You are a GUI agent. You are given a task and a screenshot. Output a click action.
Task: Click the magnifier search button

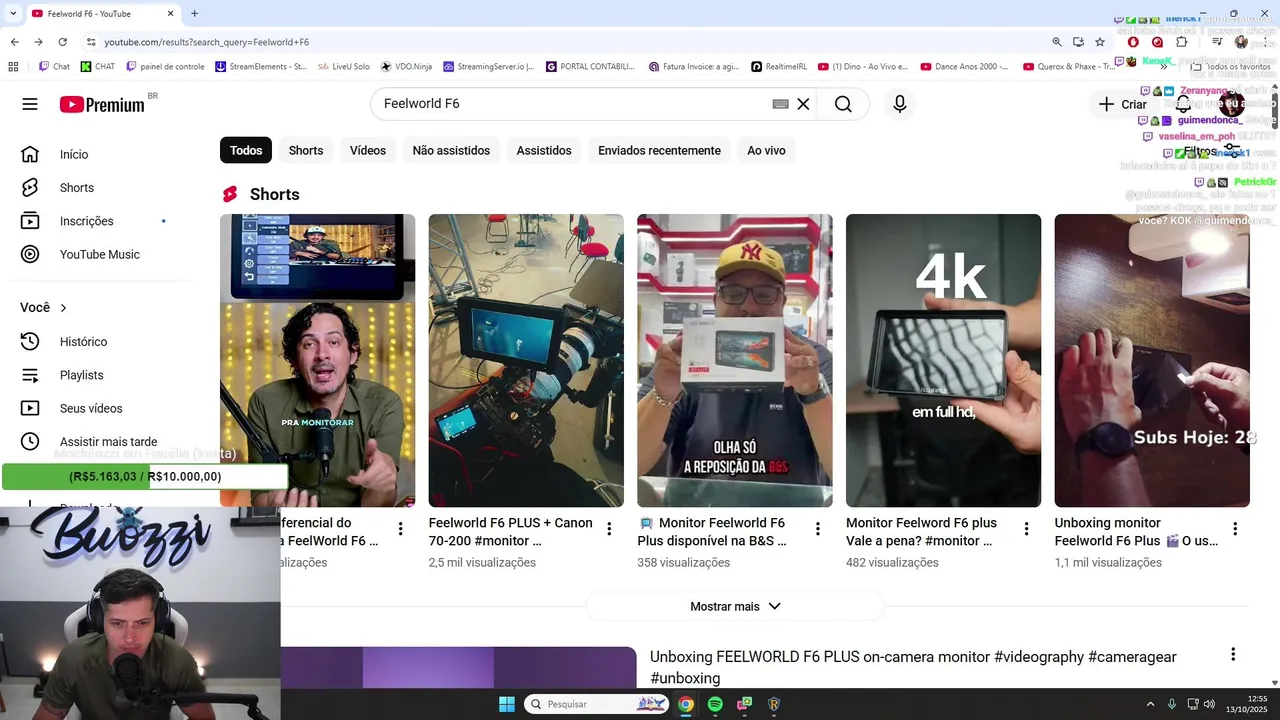tap(843, 104)
